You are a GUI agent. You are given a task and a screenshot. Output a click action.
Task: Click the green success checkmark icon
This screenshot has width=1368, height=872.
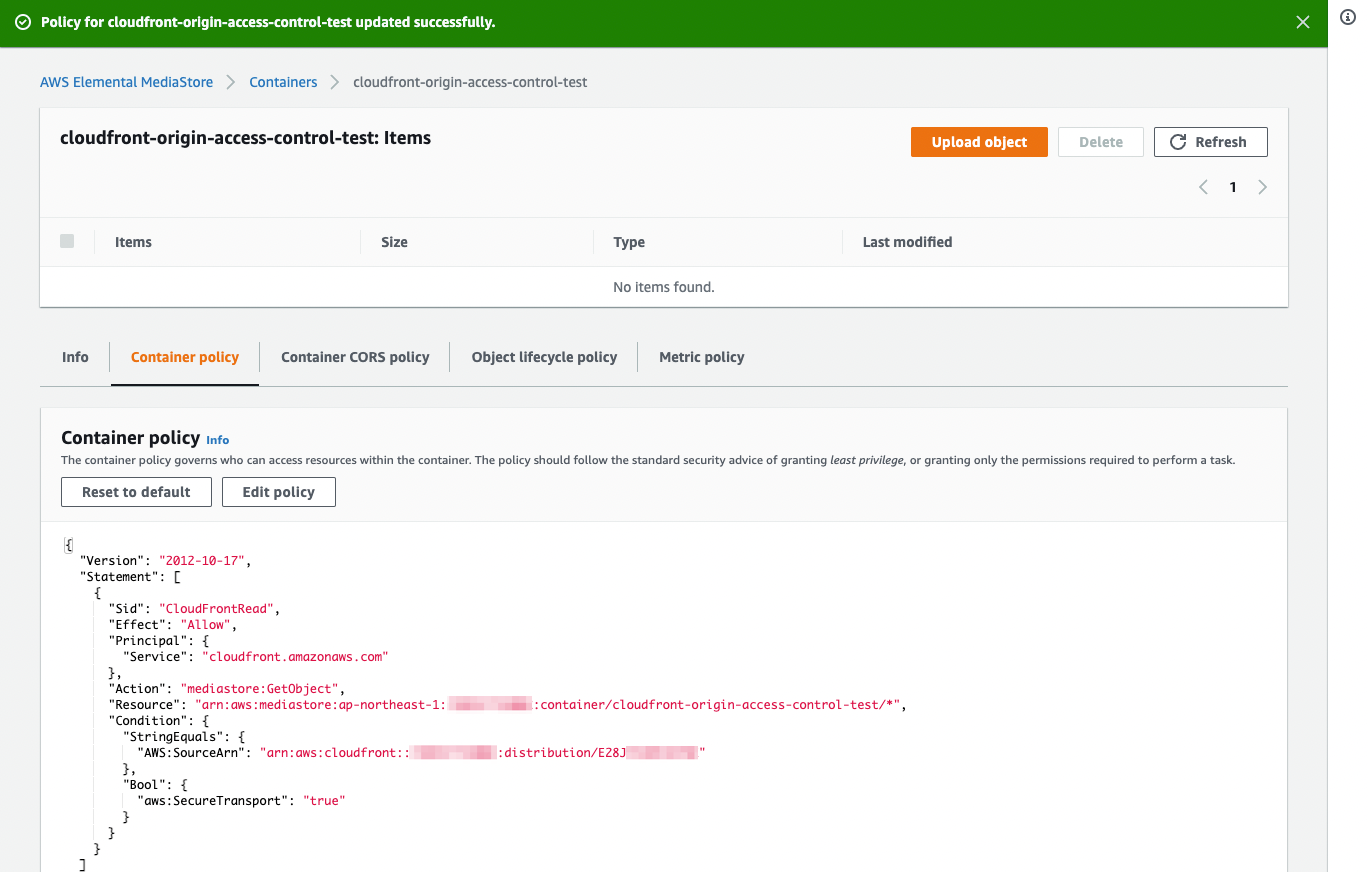(23, 22)
